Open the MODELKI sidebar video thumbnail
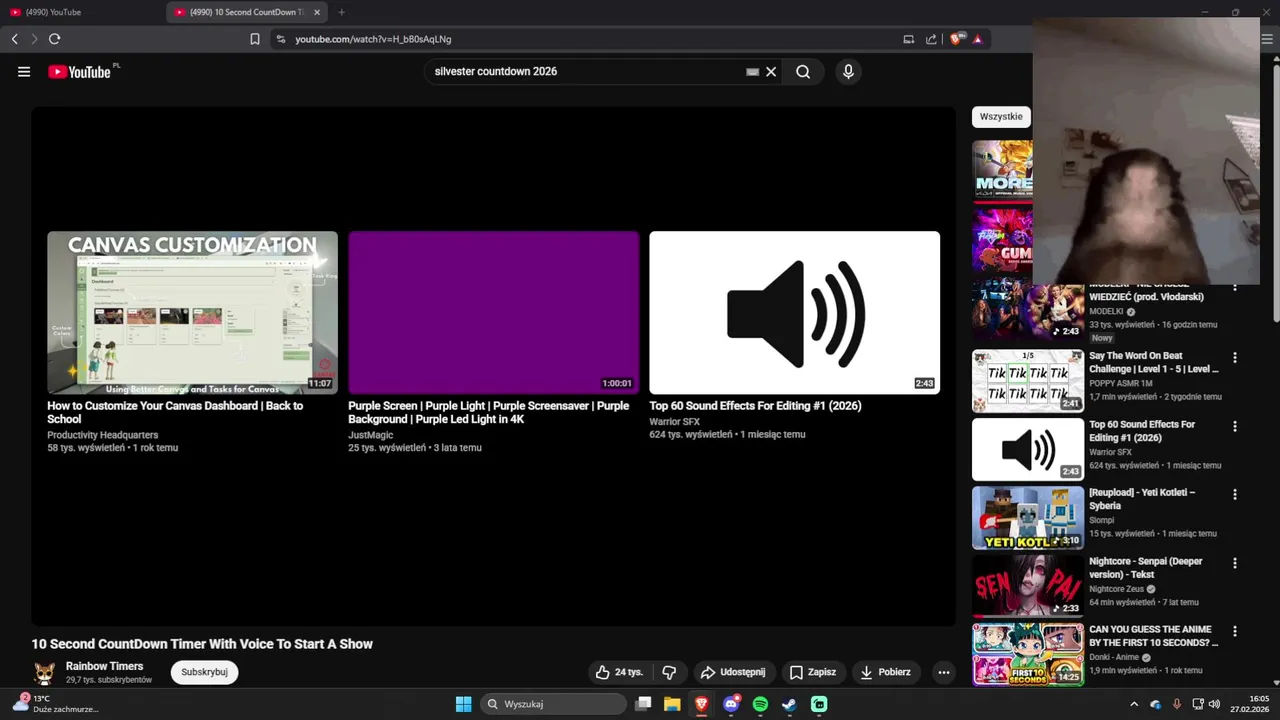 pyautogui.click(x=1028, y=312)
